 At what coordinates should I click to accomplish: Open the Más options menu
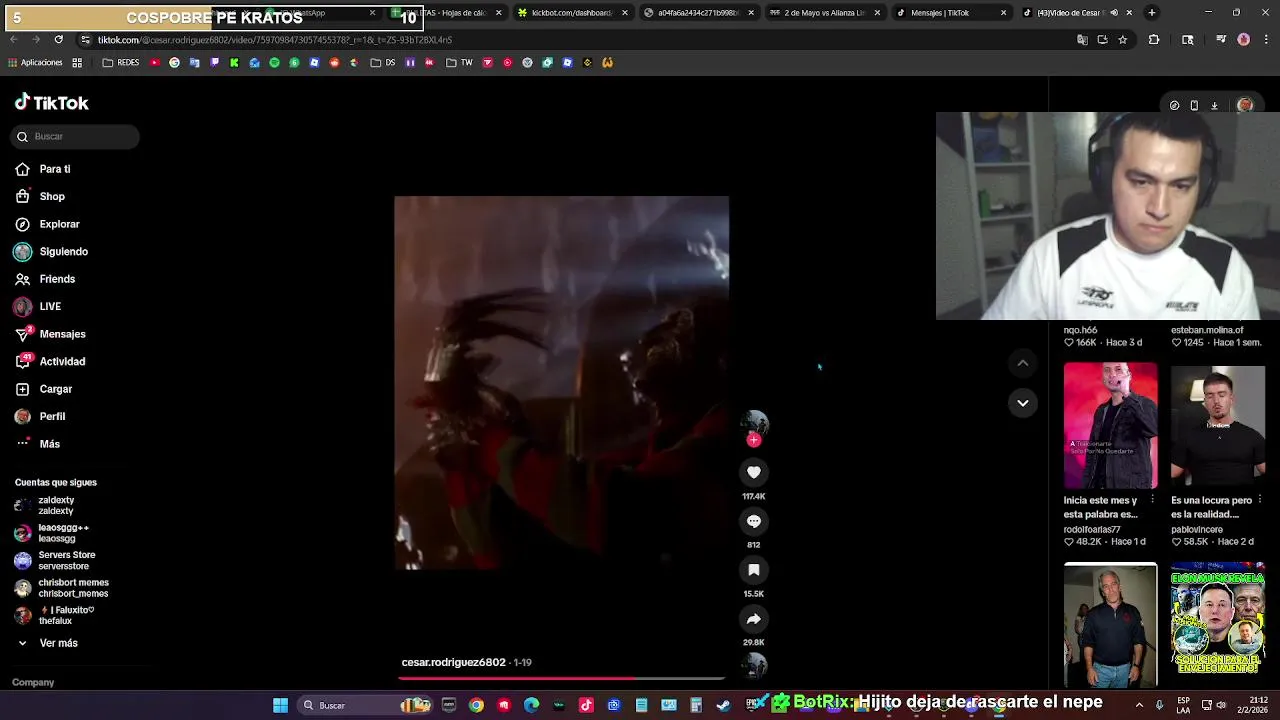pos(37,444)
